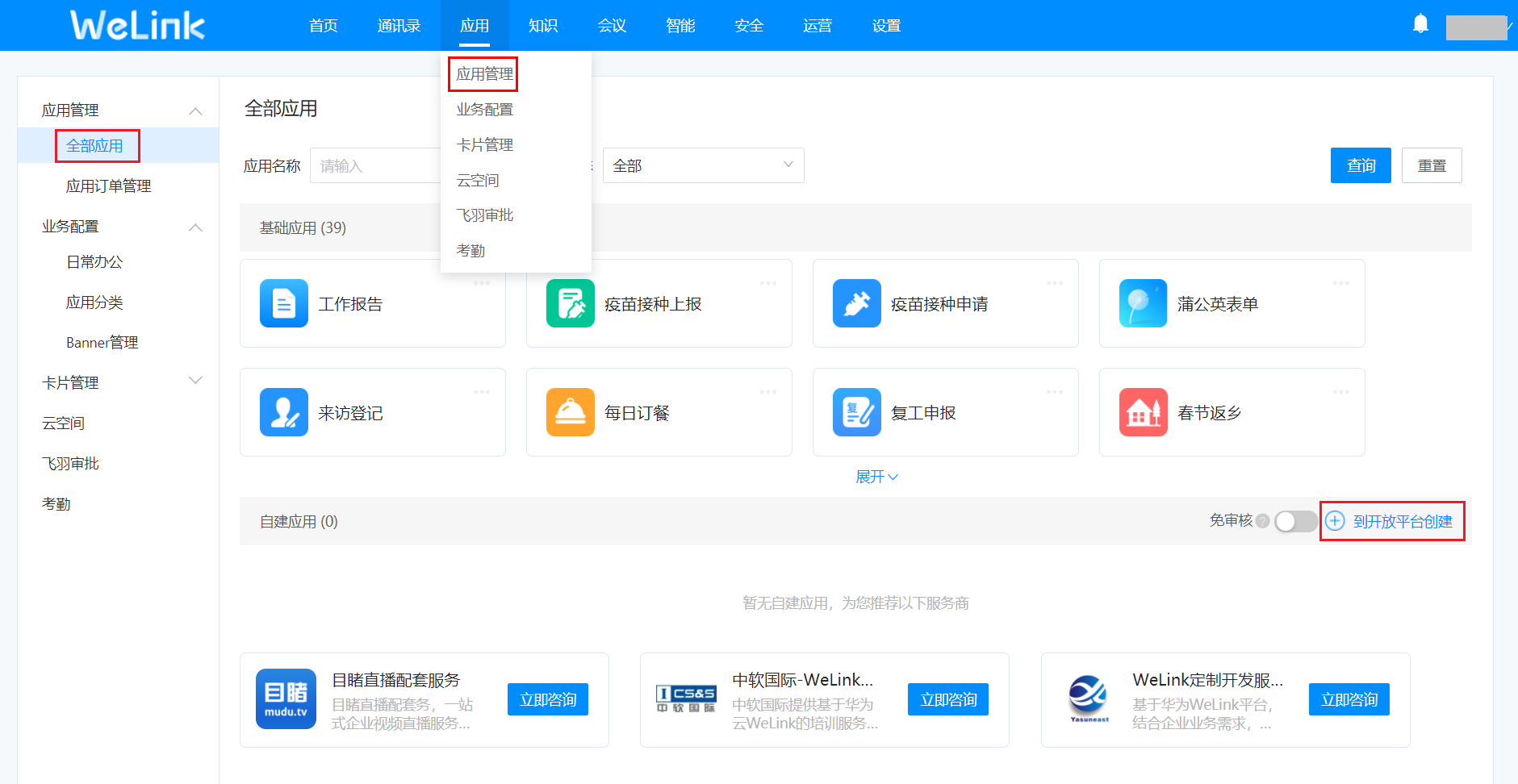Click the notification bell icon
This screenshot has width=1518, height=784.
click(x=1420, y=24)
